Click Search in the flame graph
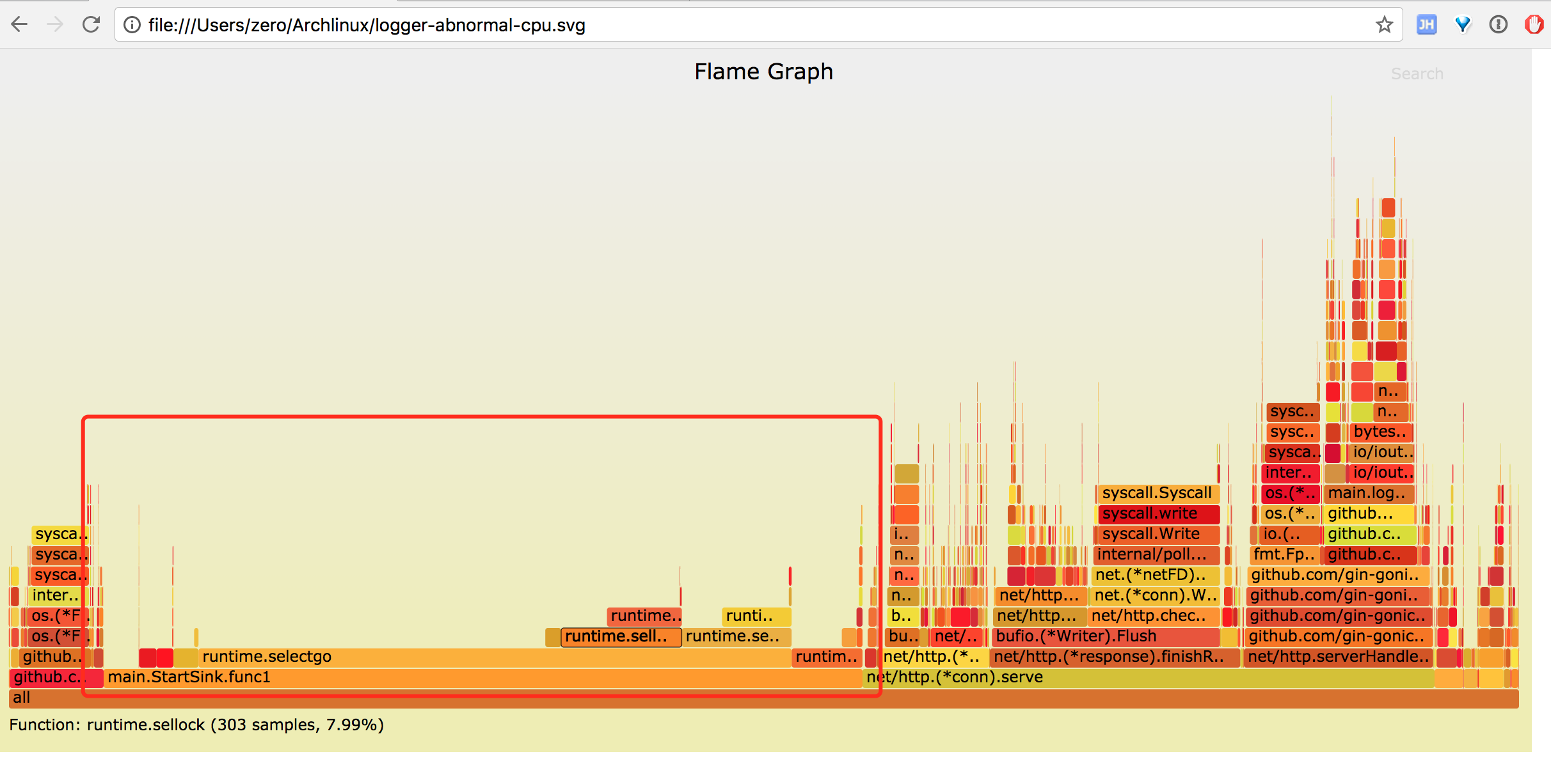This screenshot has width=1551, height=784. click(1417, 74)
